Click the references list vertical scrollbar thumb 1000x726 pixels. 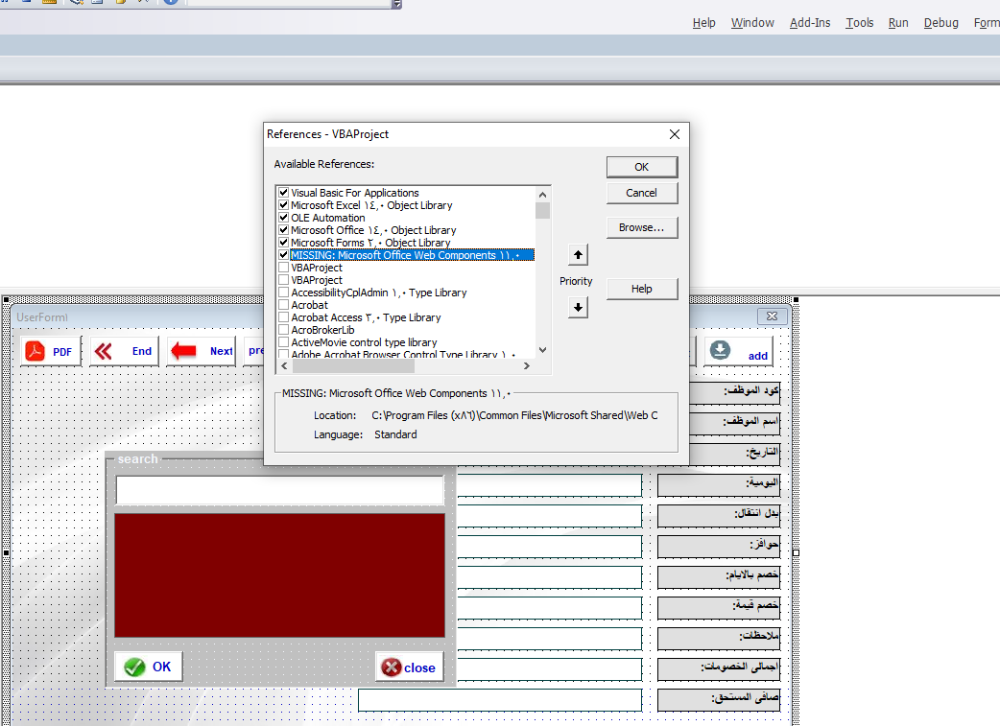point(543,211)
